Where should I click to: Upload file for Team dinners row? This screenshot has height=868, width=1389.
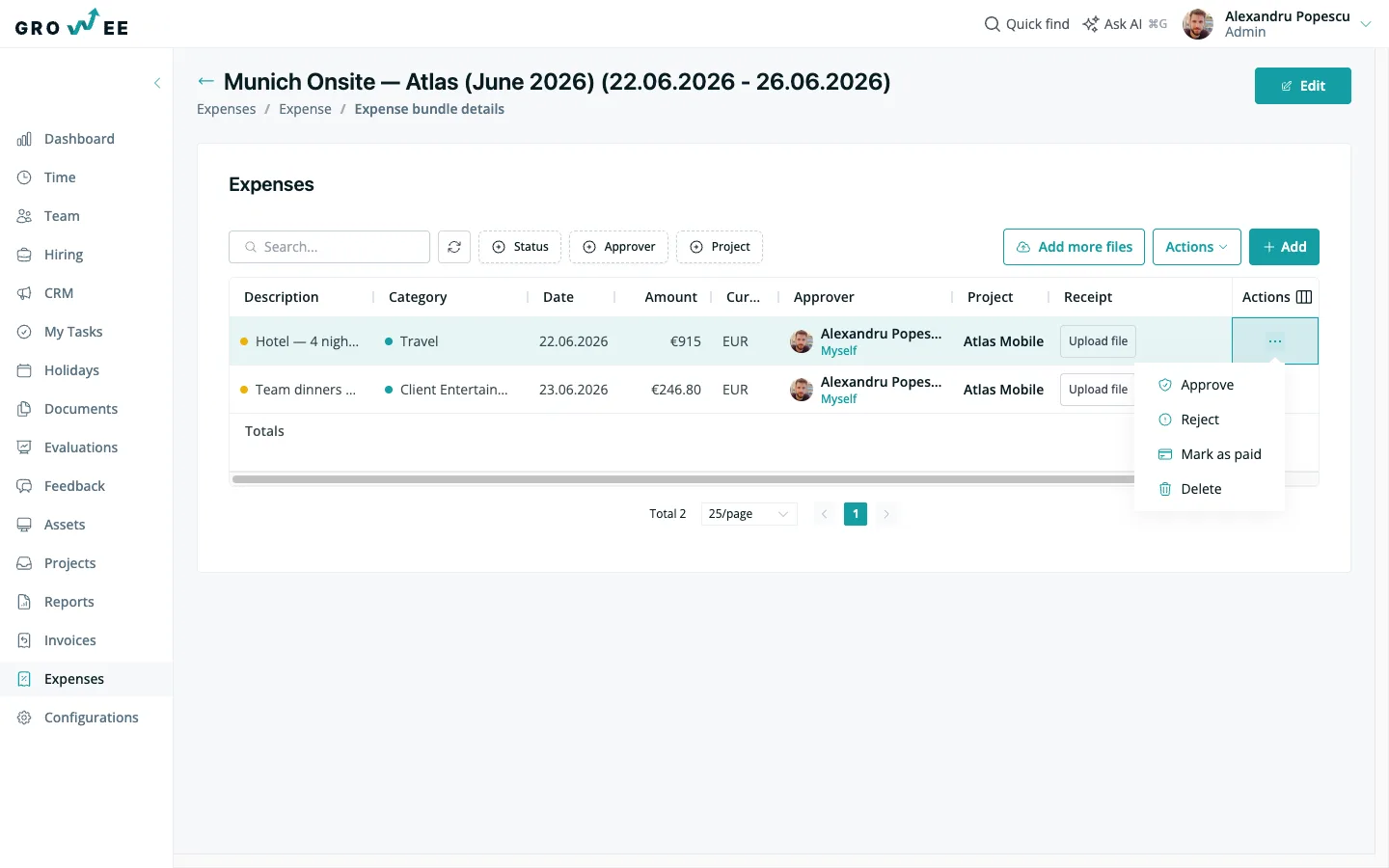[1098, 390]
